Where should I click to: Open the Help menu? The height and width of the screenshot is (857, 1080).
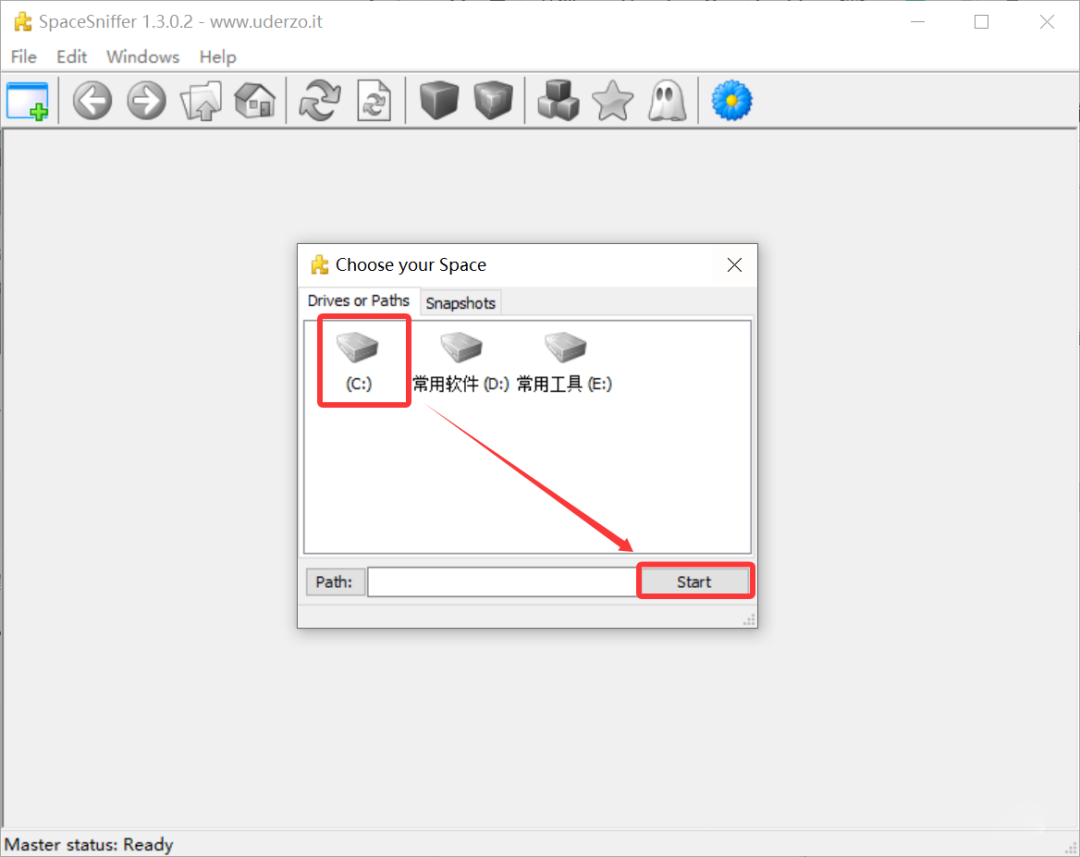point(218,56)
